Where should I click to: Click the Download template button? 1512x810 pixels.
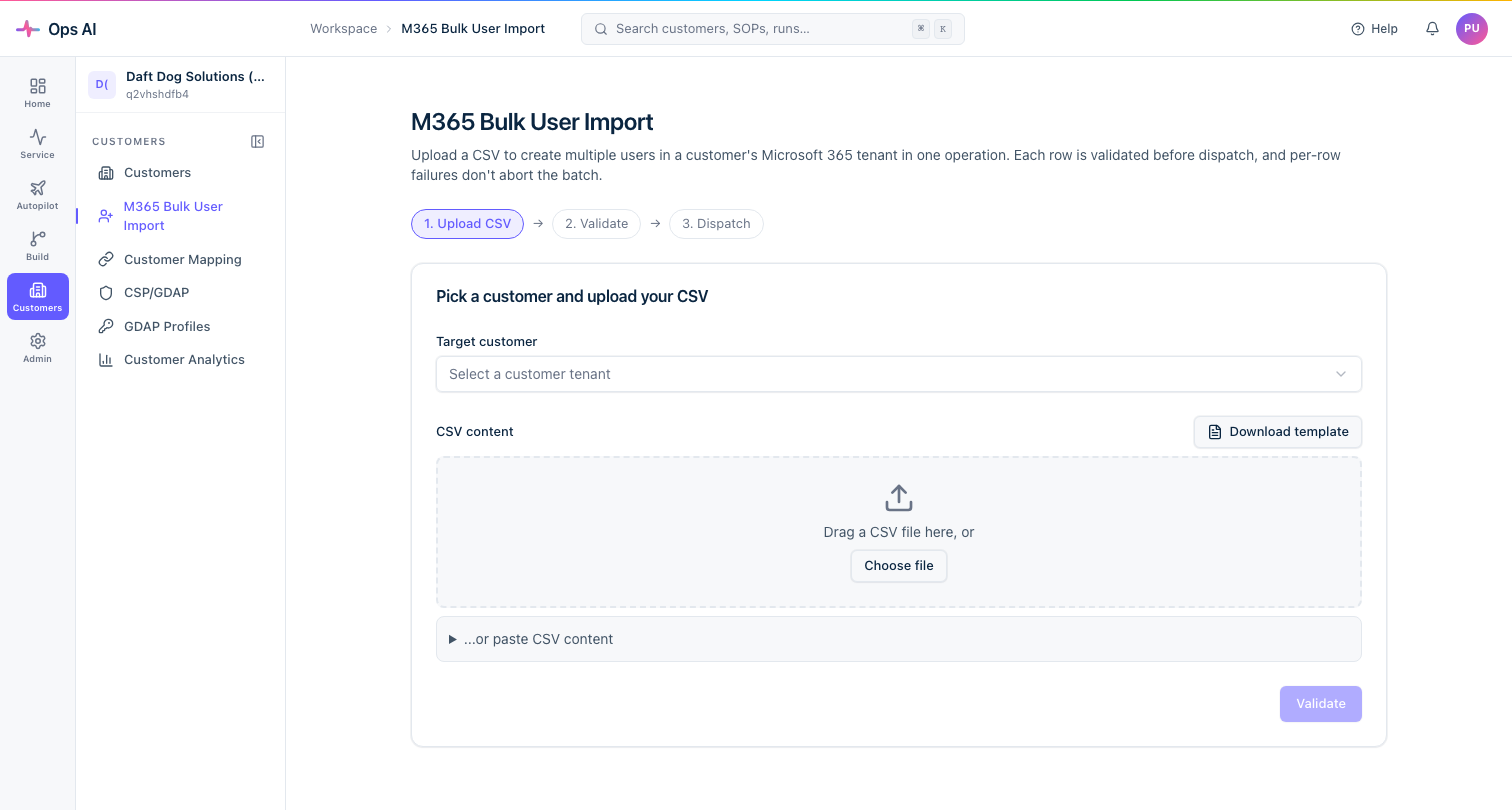(1278, 432)
